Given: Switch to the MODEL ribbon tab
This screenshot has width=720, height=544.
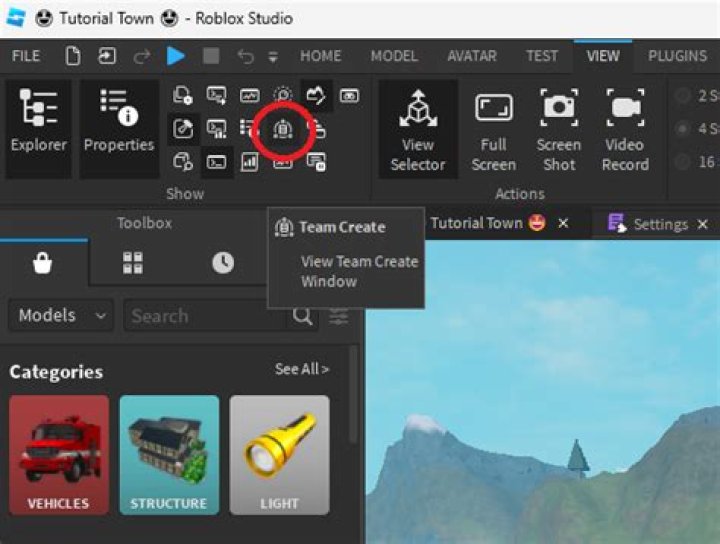Looking at the screenshot, I should point(394,56).
